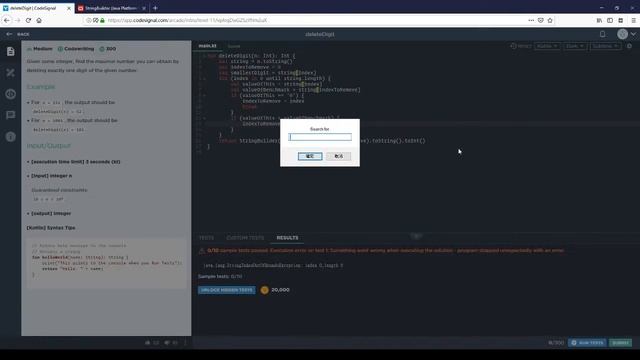
Task: Open the Sublime keybinding dropdown
Action: [x=606, y=46]
